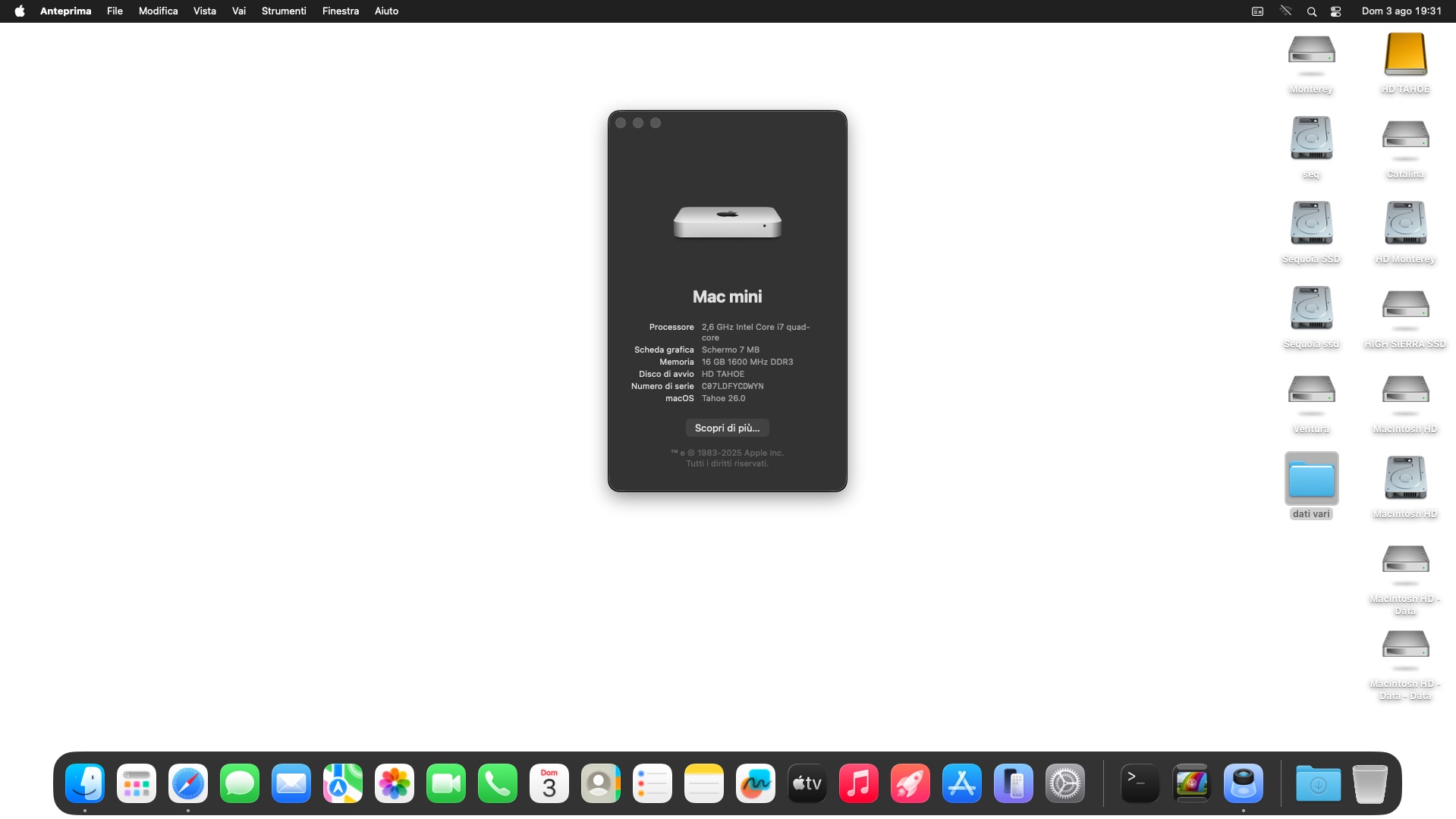Select the Monterey drive on the desktop

pos(1311,55)
